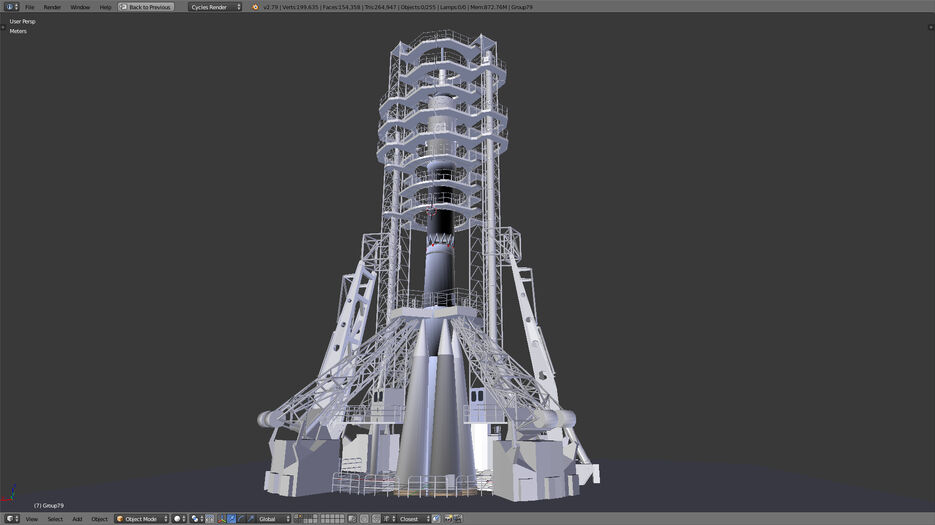The height and width of the screenshot is (525, 935).
Task: Open the Select menu in viewport header
Action: (x=55, y=519)
